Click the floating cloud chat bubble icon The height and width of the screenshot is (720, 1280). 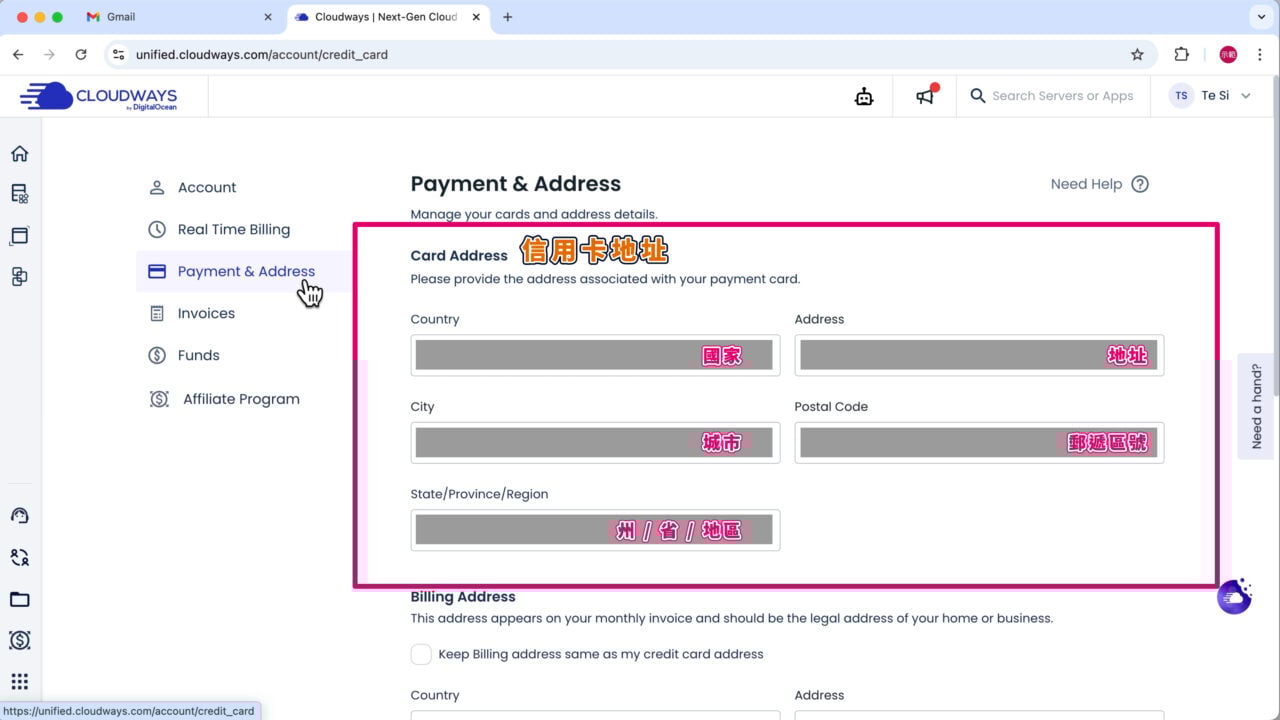pyautogui.click(x=1234, y=596)
